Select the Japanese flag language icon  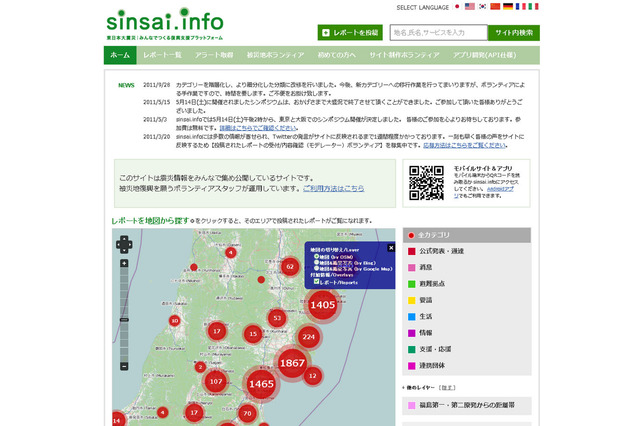tap(457, 7)
